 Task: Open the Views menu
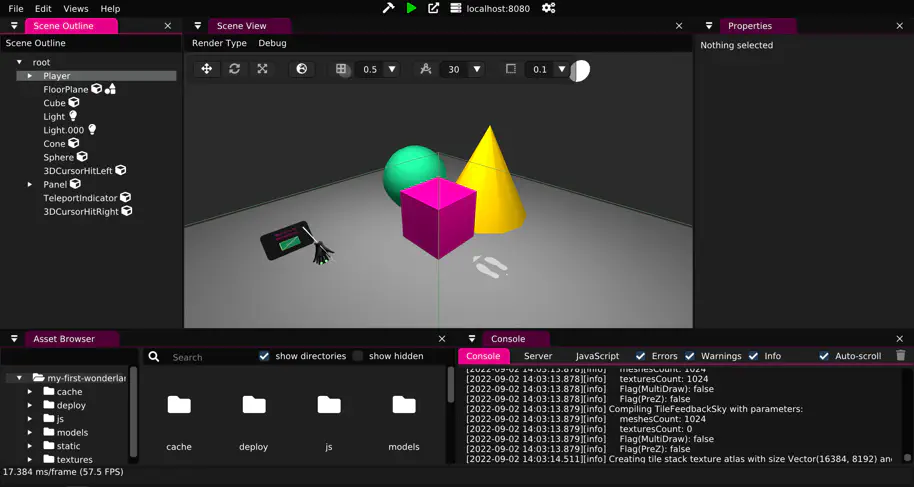[x=76, y=8]
